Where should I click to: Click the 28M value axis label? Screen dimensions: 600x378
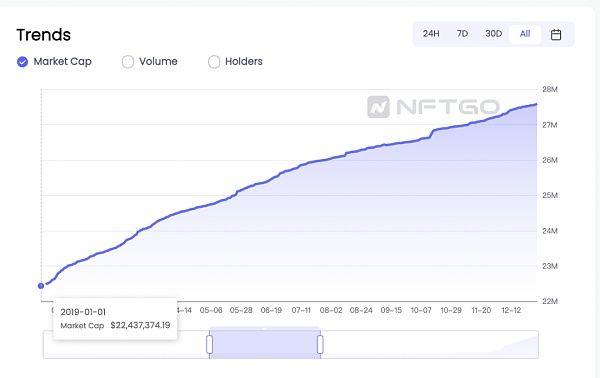(550, 90)
